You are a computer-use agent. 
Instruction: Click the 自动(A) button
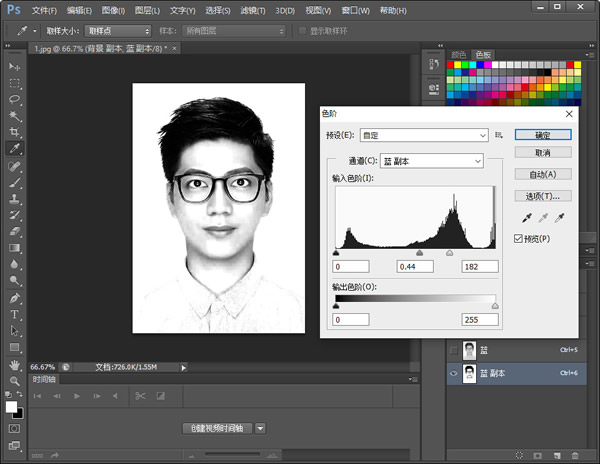[543, 174]
